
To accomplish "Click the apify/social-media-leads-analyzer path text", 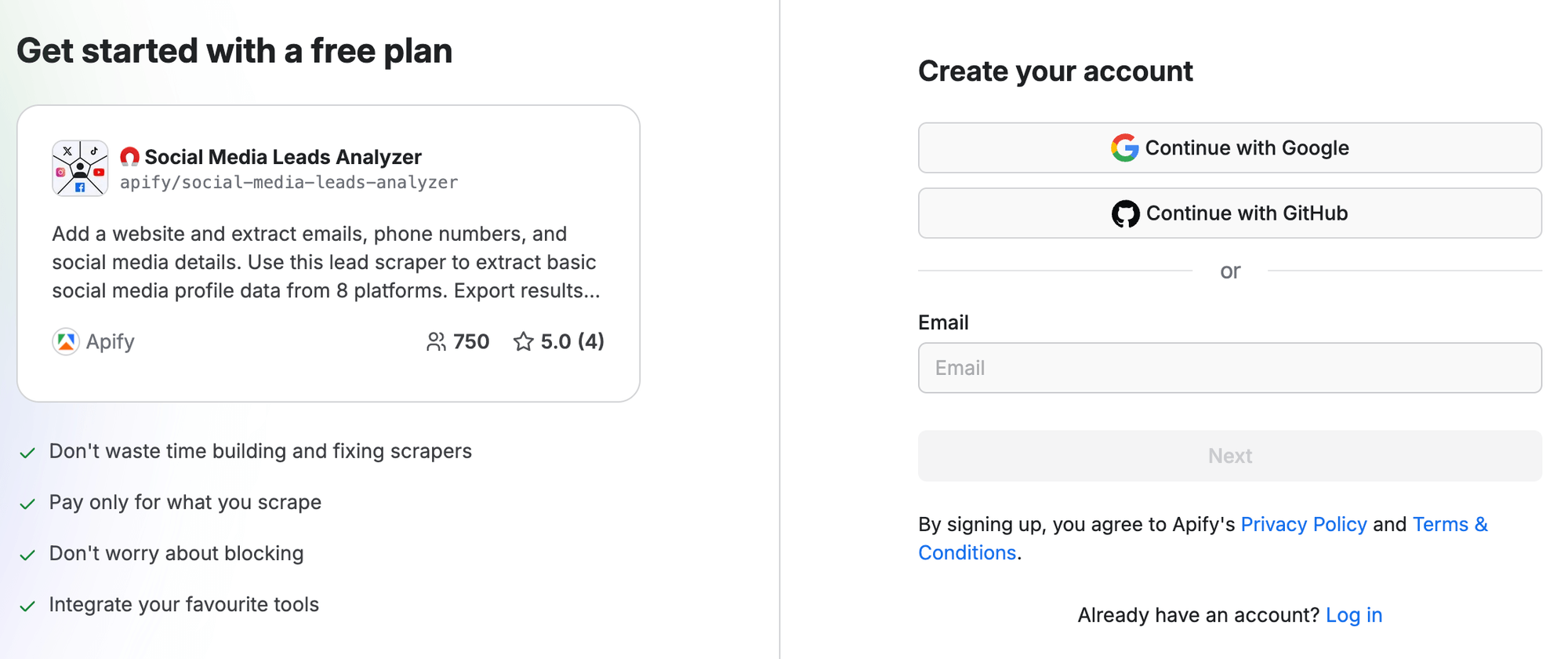I will [x=289, y=183].
